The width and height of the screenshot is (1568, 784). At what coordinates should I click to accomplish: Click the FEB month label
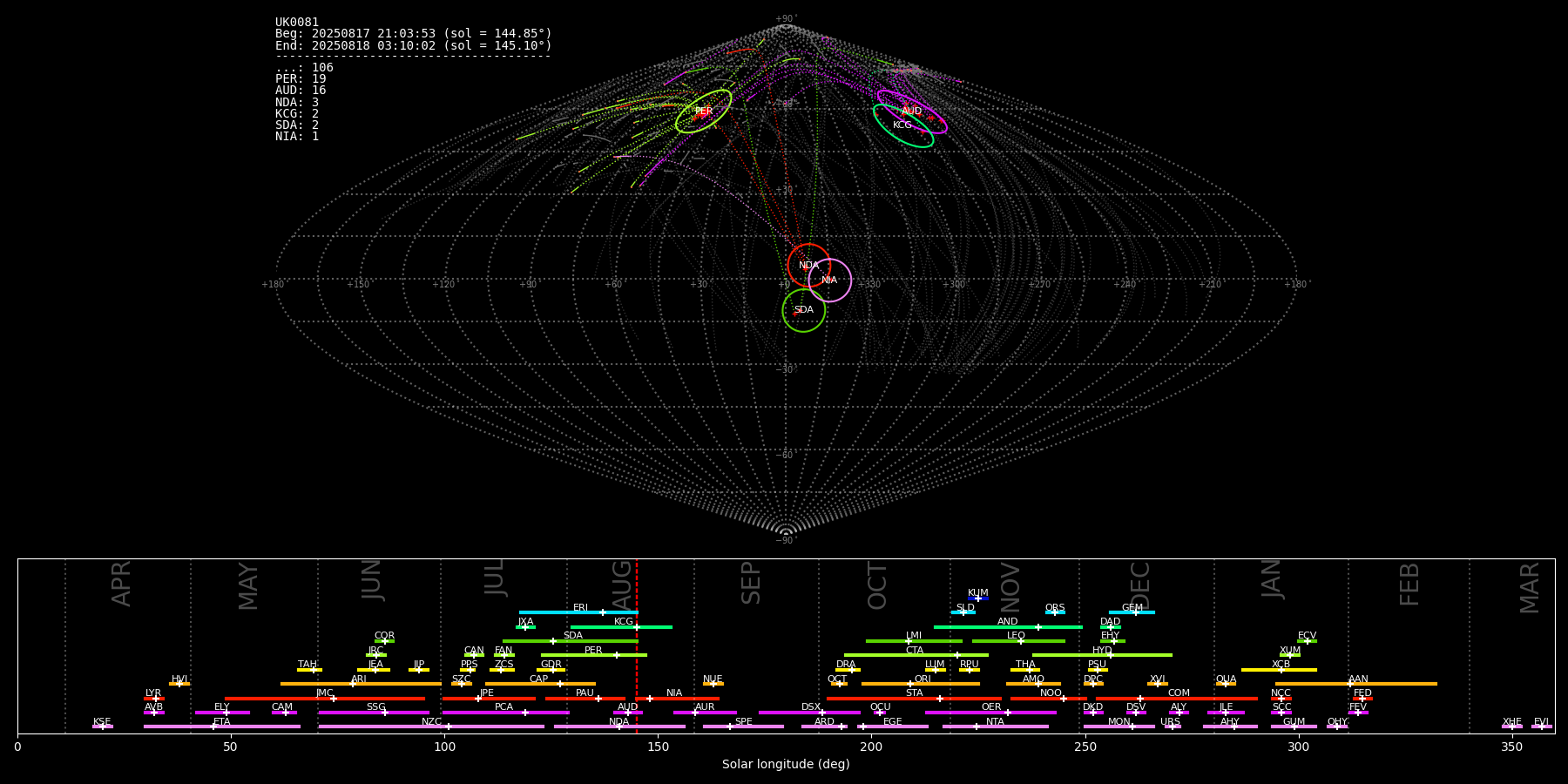click(1409, 584)
